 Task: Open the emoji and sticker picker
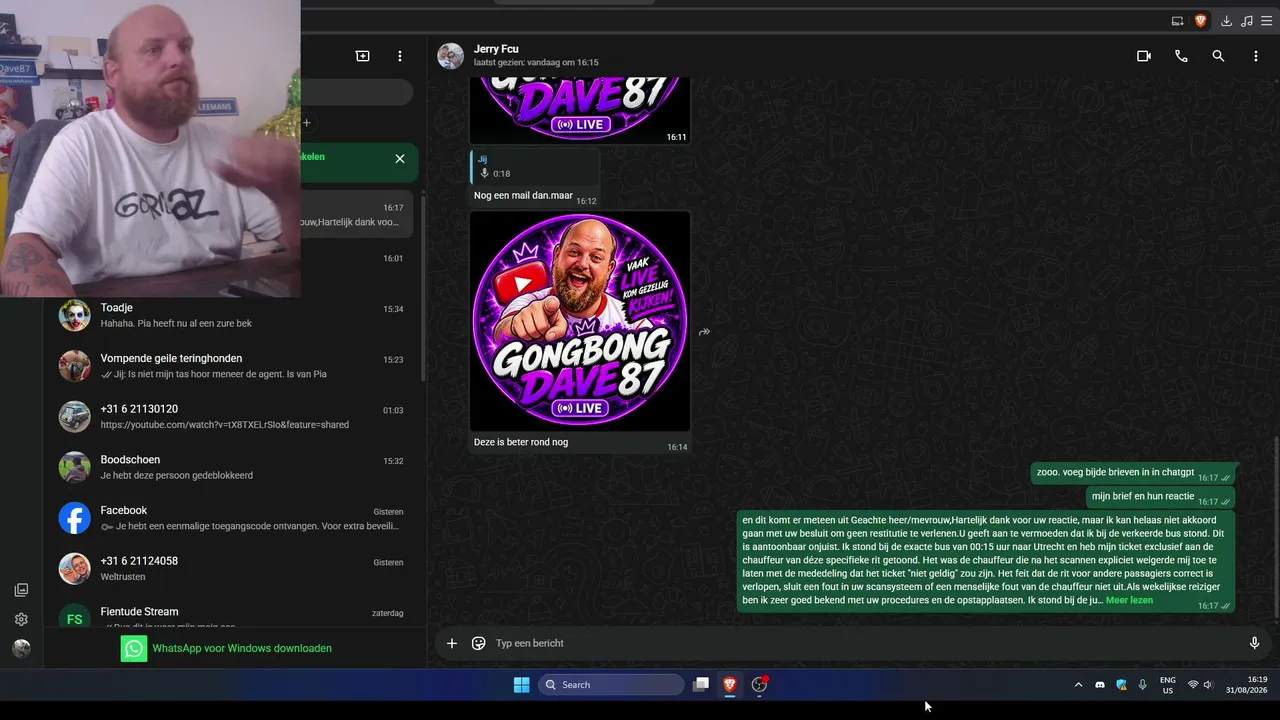click(479, 643)
